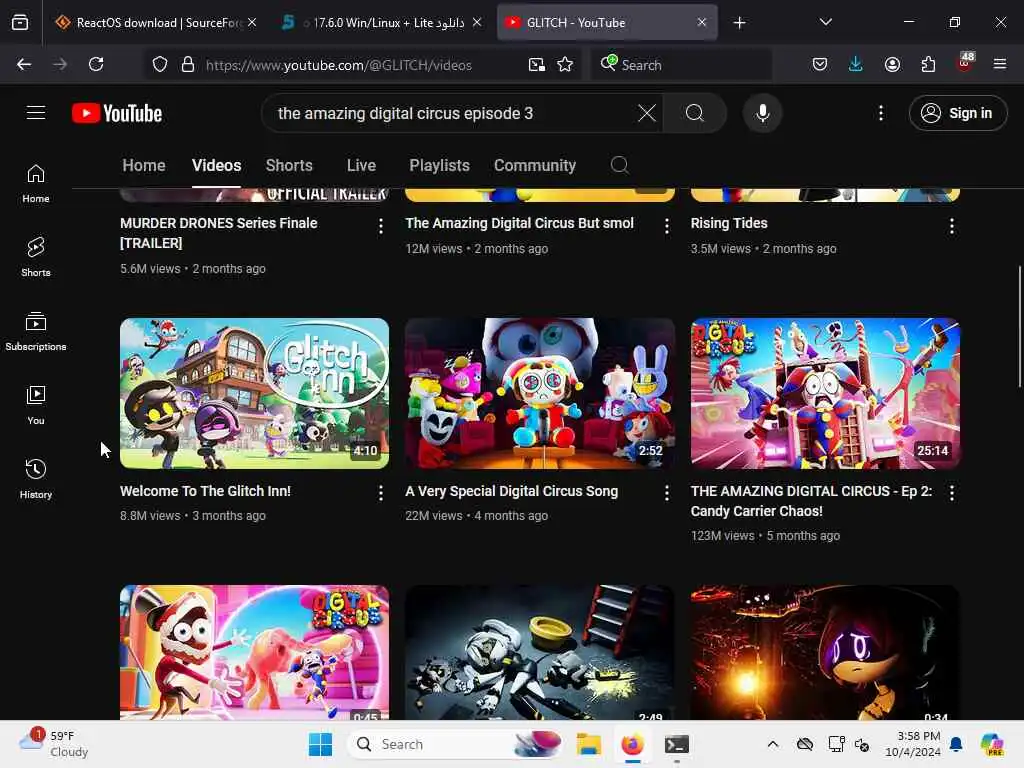
Task: Click the page vertical scrollbar thumb
Action: click(x=1019, y=327)
